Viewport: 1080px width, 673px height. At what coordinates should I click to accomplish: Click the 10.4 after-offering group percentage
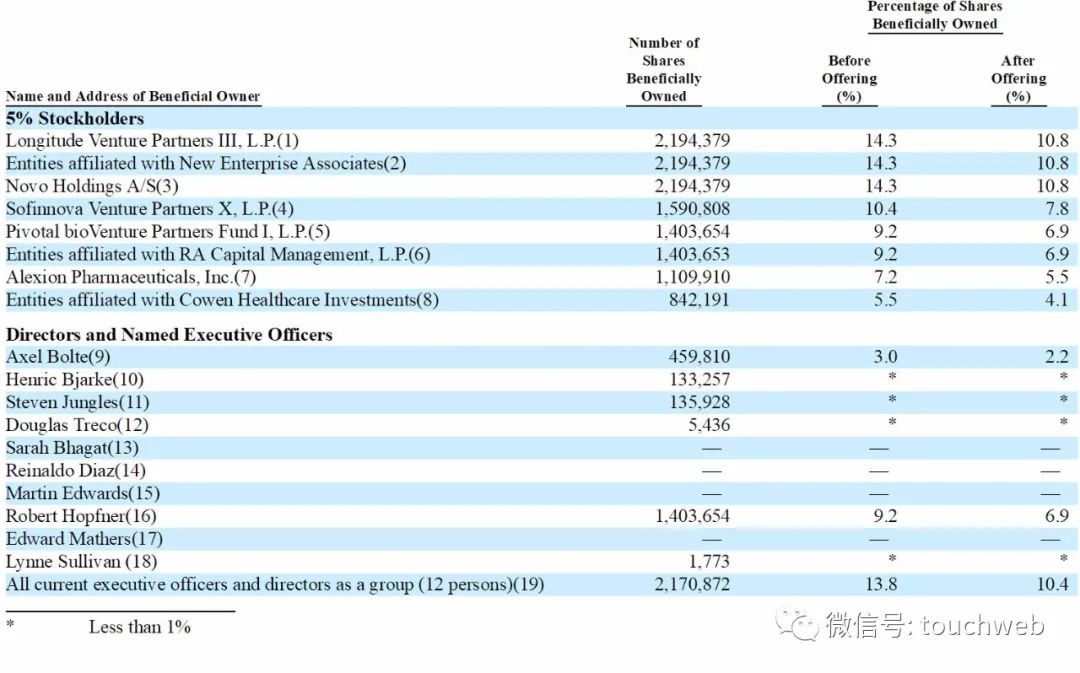point(1053,585)
